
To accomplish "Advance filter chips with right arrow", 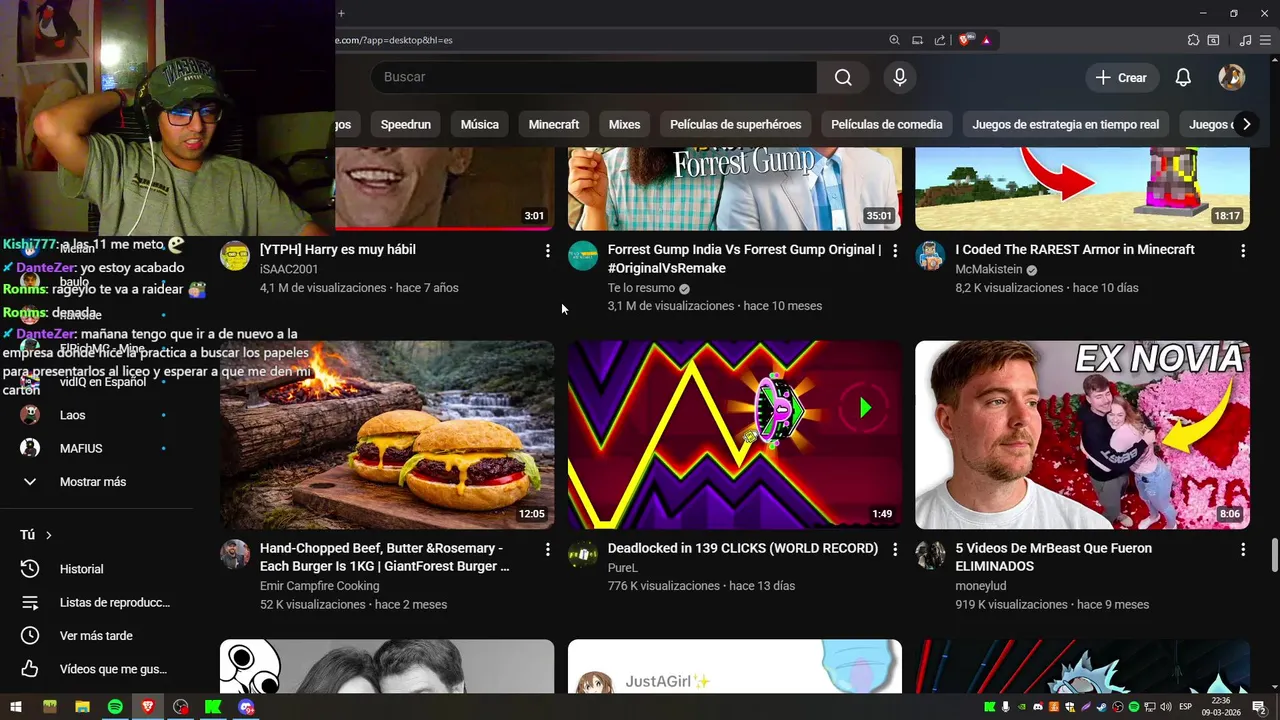I will 1246,124.
